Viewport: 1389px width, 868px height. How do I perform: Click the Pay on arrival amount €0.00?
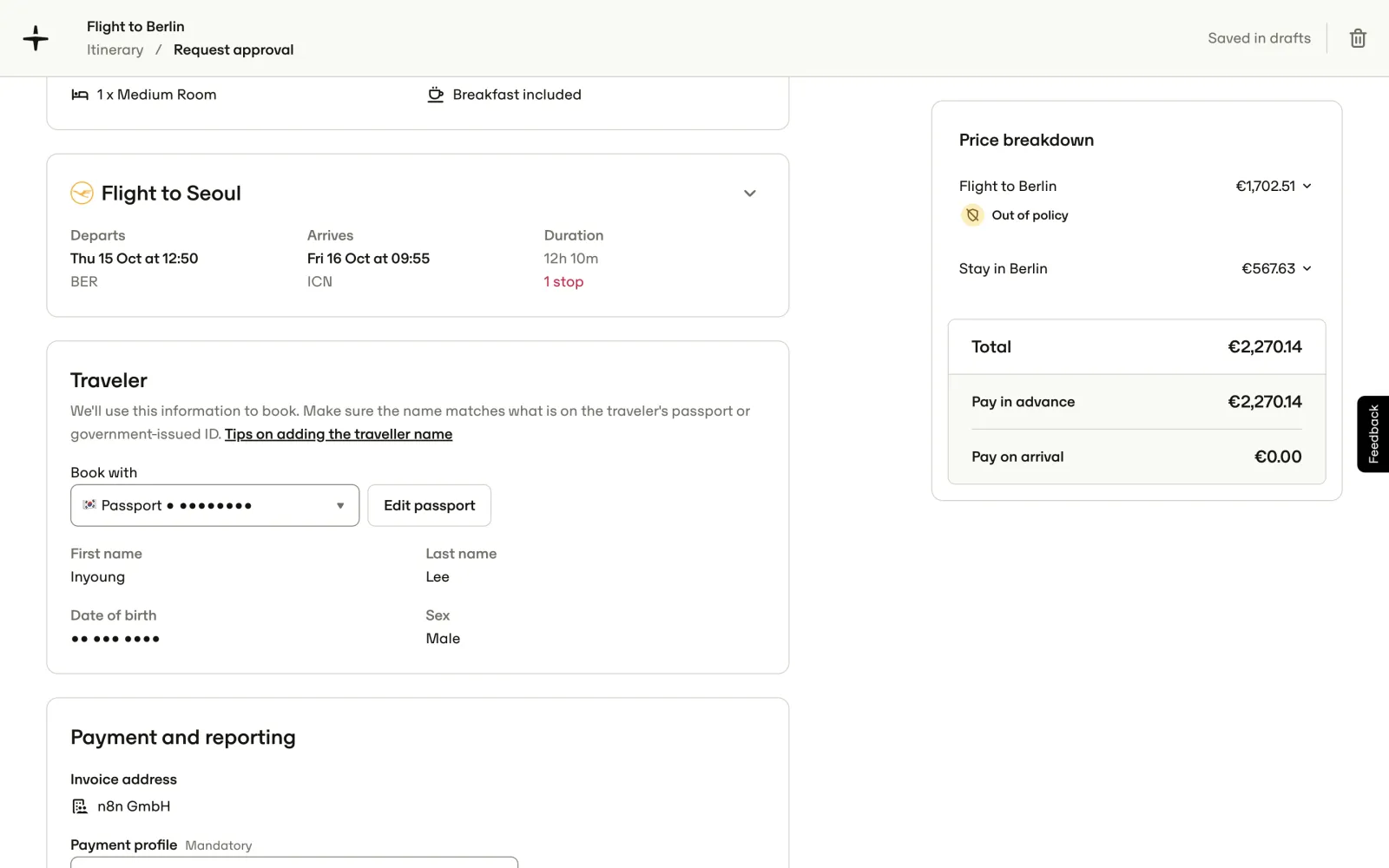tap(1278, 457)
